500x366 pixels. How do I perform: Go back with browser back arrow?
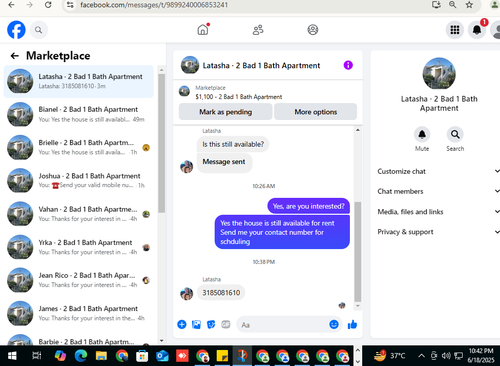(x=11, y=5)
